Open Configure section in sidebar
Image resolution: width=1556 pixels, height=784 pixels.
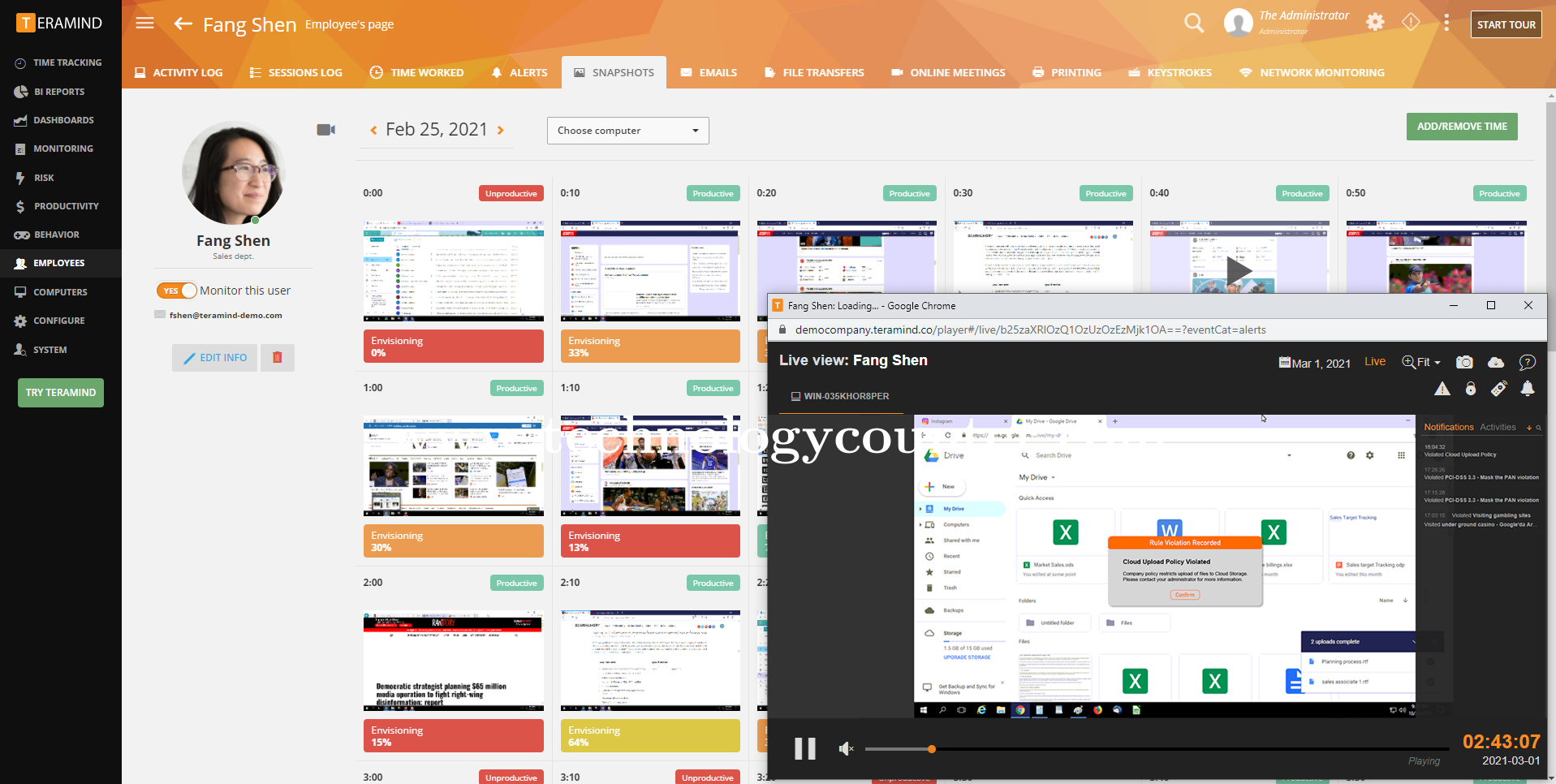pyautogui.click(x=61, y=321)
